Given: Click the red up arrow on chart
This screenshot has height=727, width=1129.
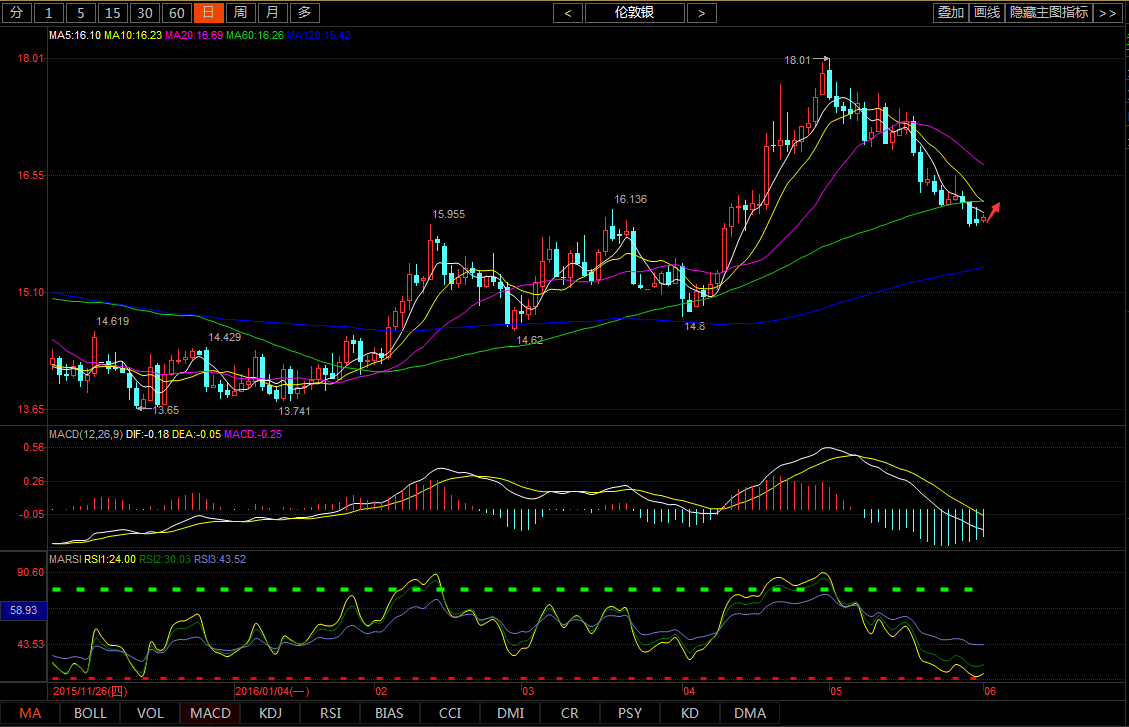Looking at the screenshot, I should coord(994,210).
